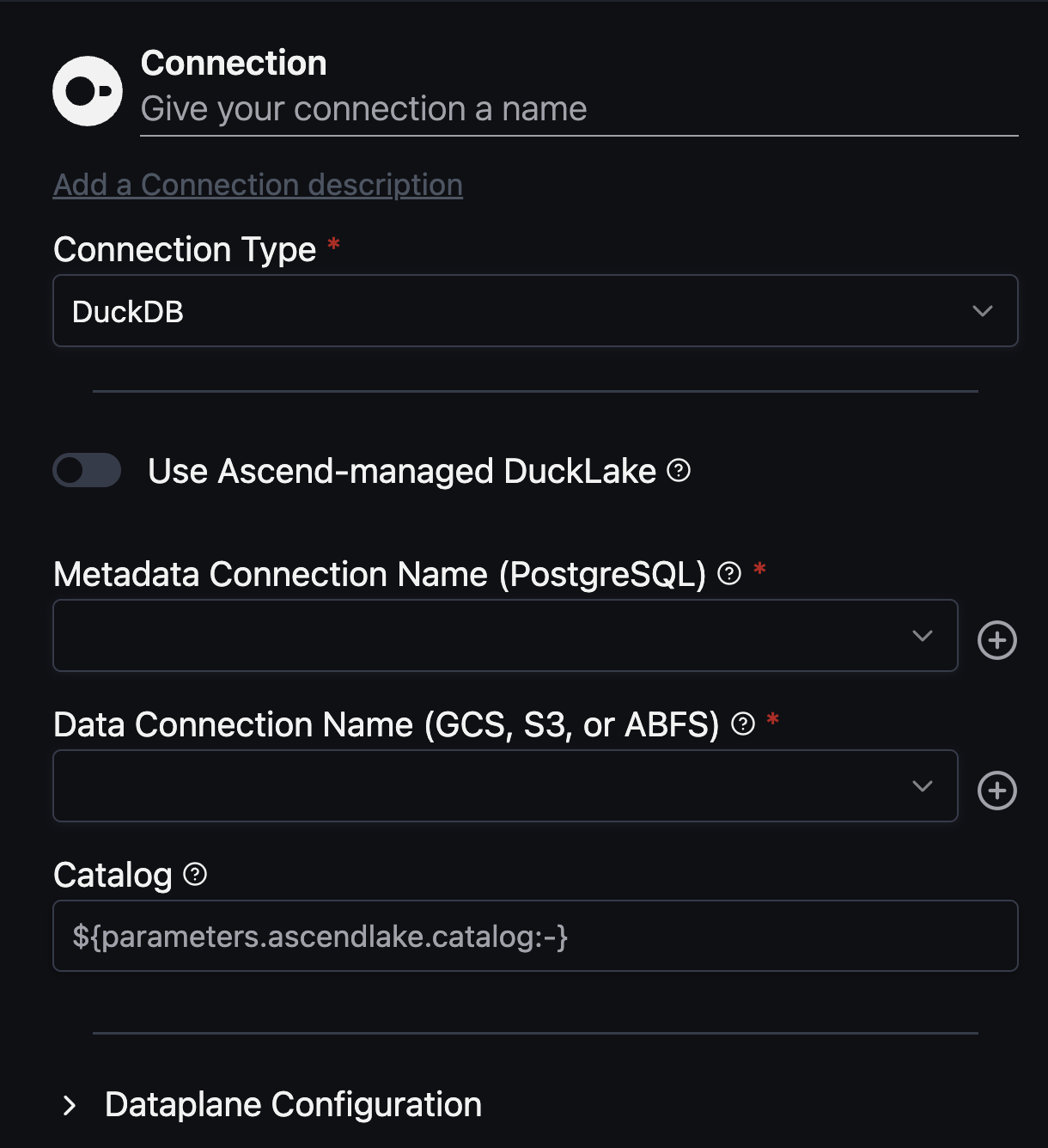
Task: Click the Catalog help icon
Action: 196,874
